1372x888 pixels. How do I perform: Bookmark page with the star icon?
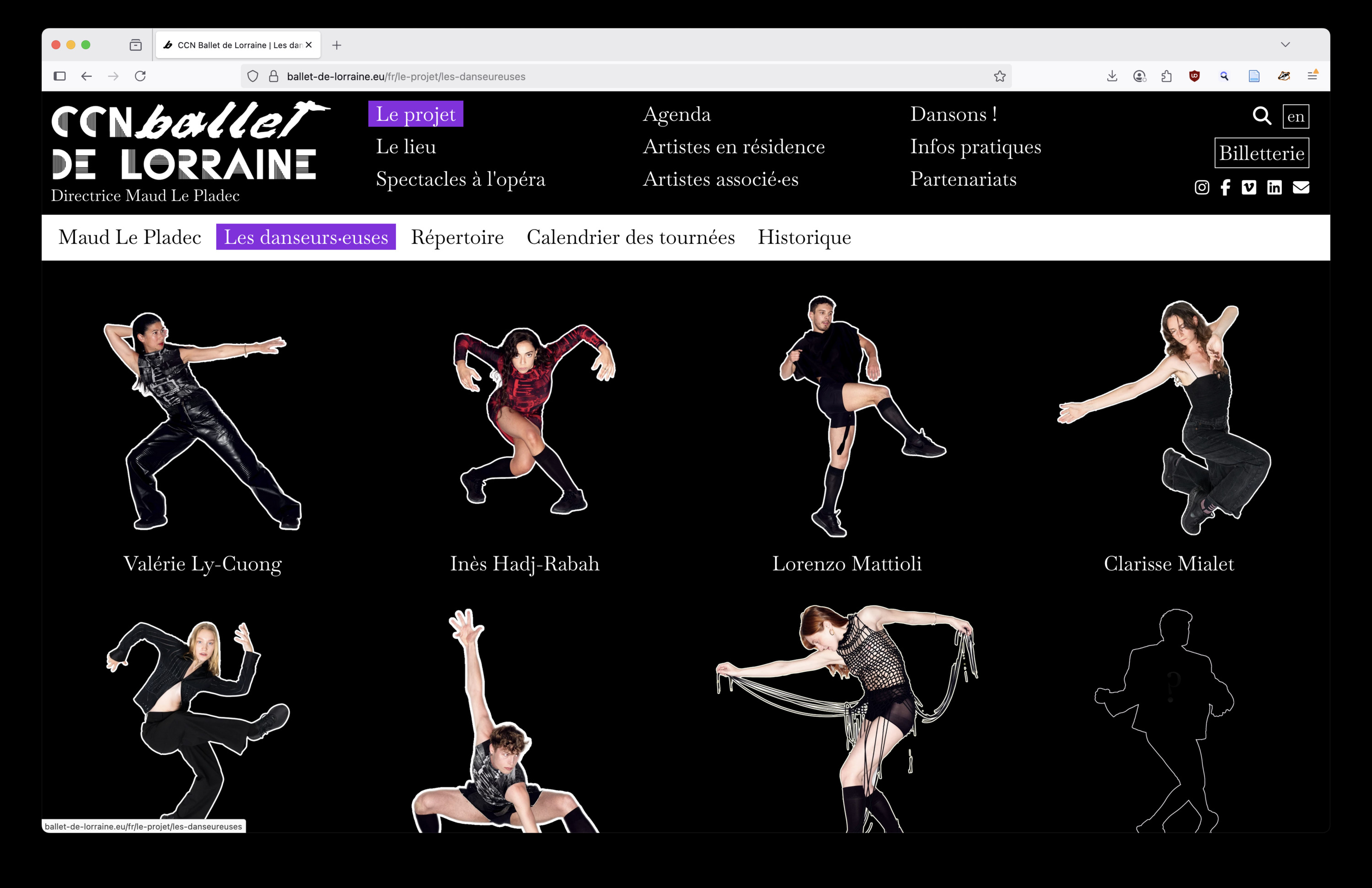tap(999, 76)
